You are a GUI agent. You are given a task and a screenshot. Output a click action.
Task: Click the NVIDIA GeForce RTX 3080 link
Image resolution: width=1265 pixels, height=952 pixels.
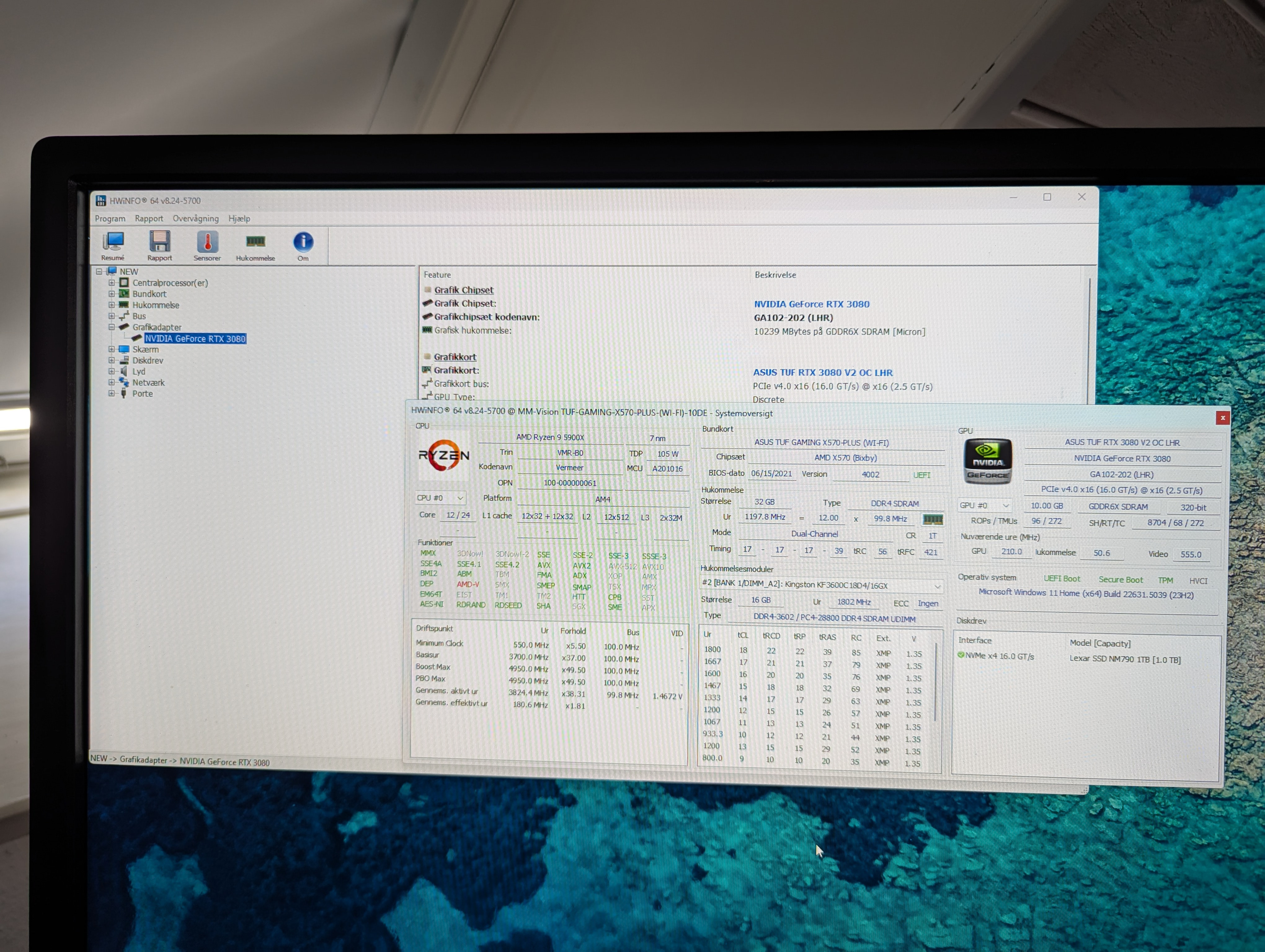(x=811, y=304)
